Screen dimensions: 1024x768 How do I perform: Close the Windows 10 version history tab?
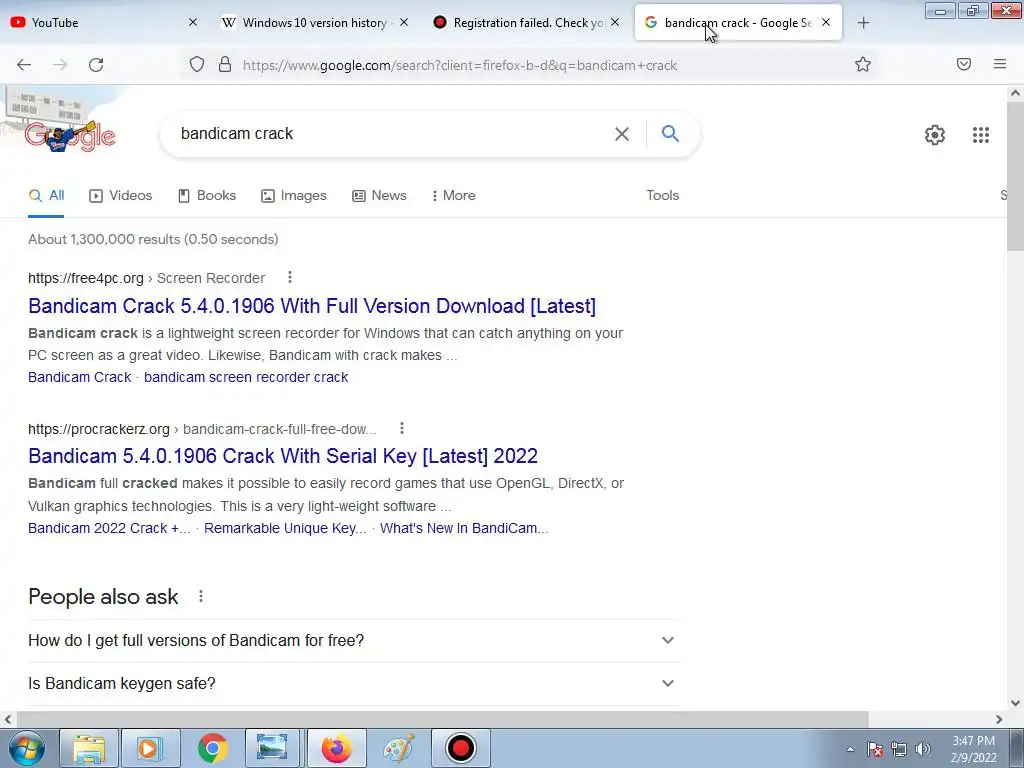[x=404, y=22]
